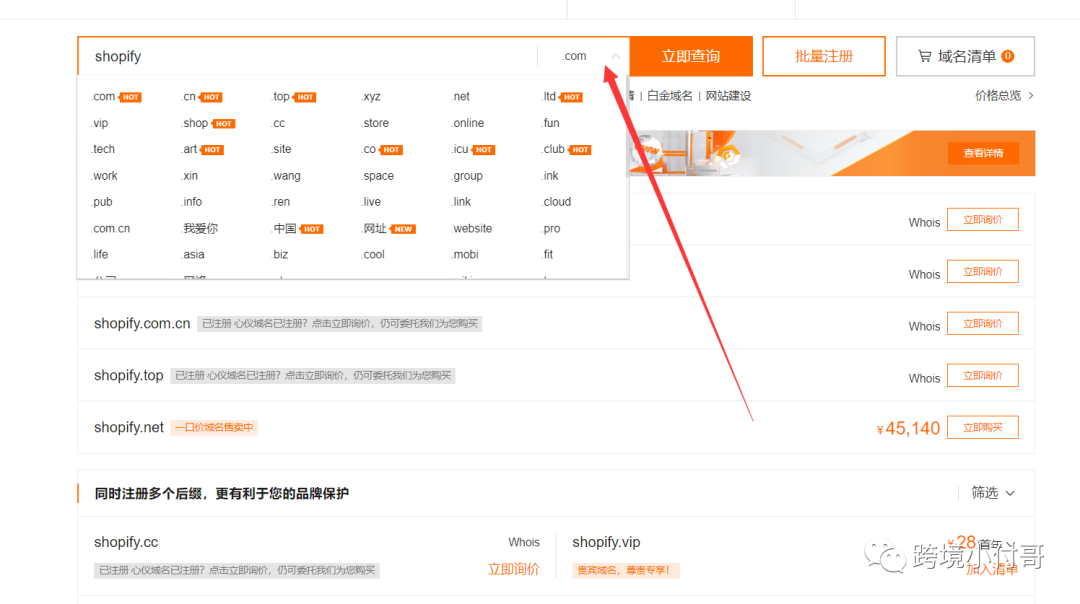Select .group from the suffix list
Image resolution: width=1080 pixels, height=604 pixels.
pos(467,176)
